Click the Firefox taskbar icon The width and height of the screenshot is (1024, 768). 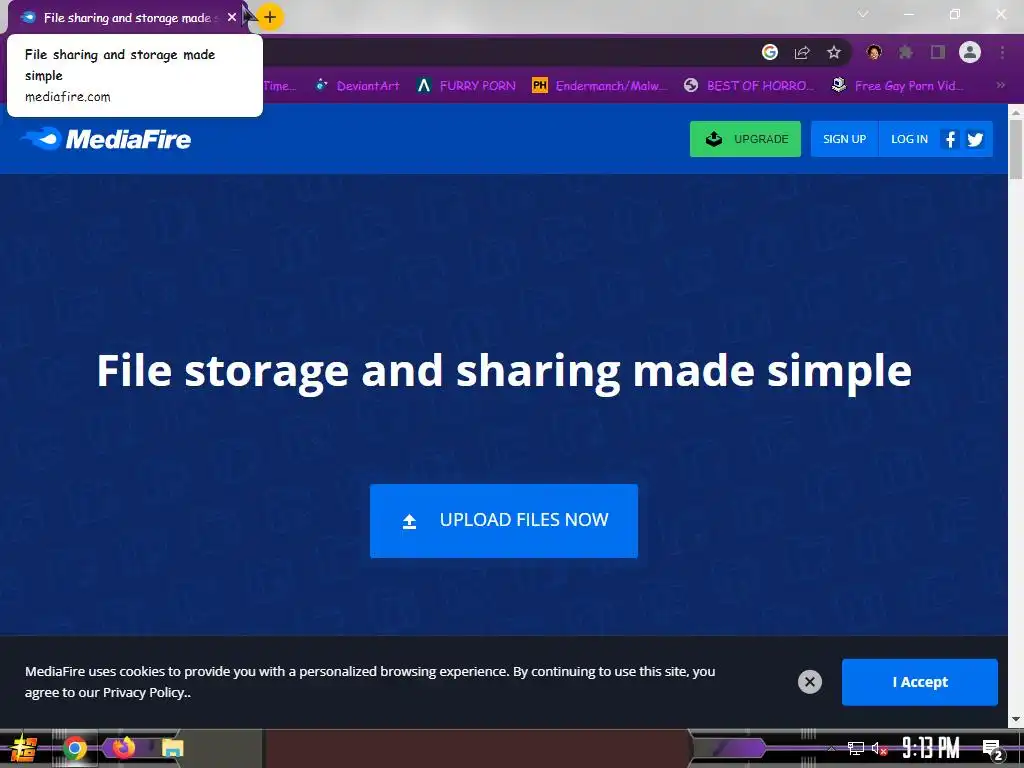pyautogui.click(x=123, y=748)
